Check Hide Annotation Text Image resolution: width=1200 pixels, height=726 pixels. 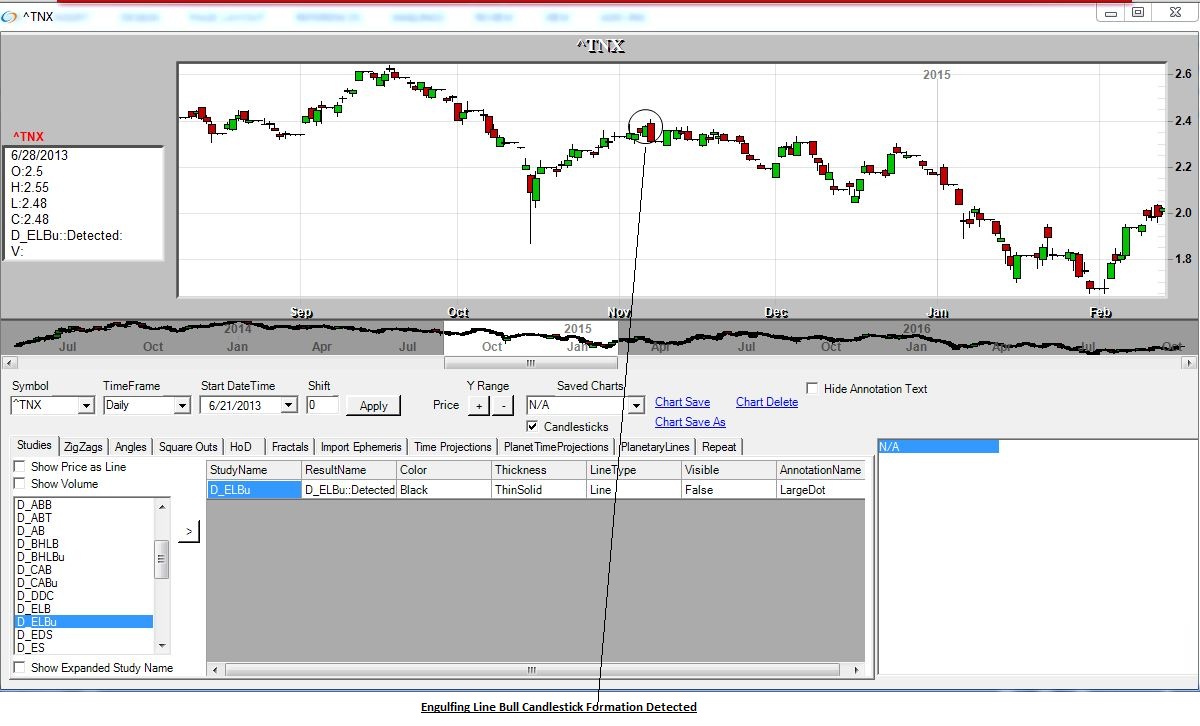point(813,389)
